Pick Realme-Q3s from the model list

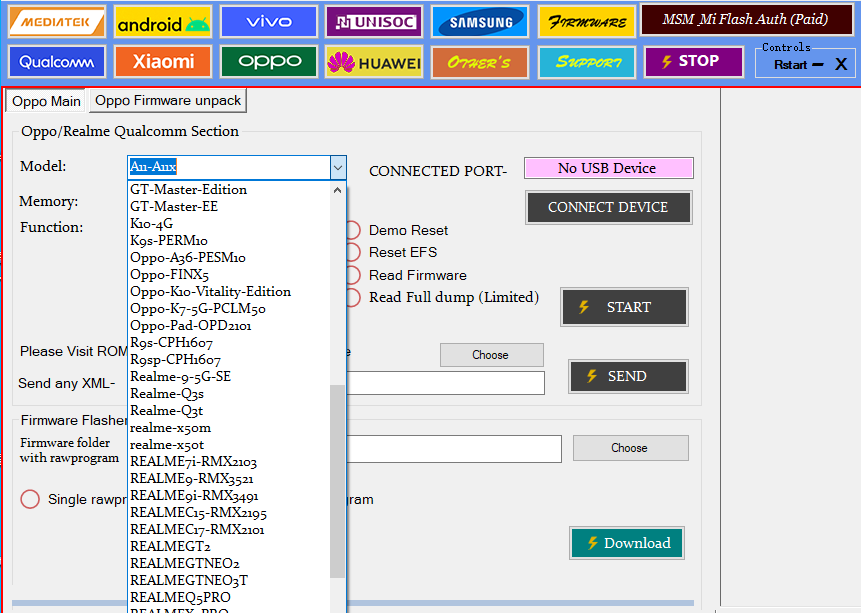[166, 394]
